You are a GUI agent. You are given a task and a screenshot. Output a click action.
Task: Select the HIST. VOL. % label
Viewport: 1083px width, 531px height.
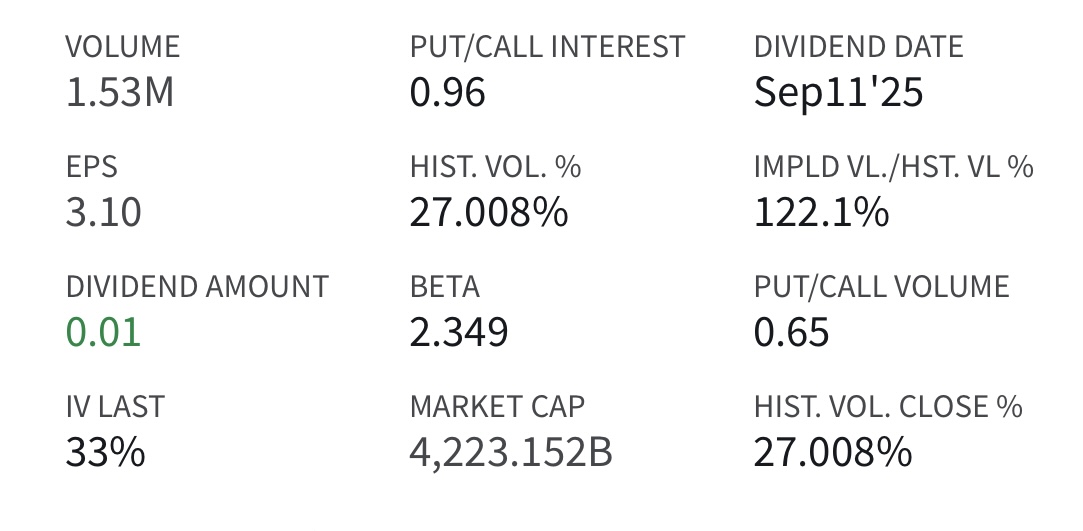[495, 167]
